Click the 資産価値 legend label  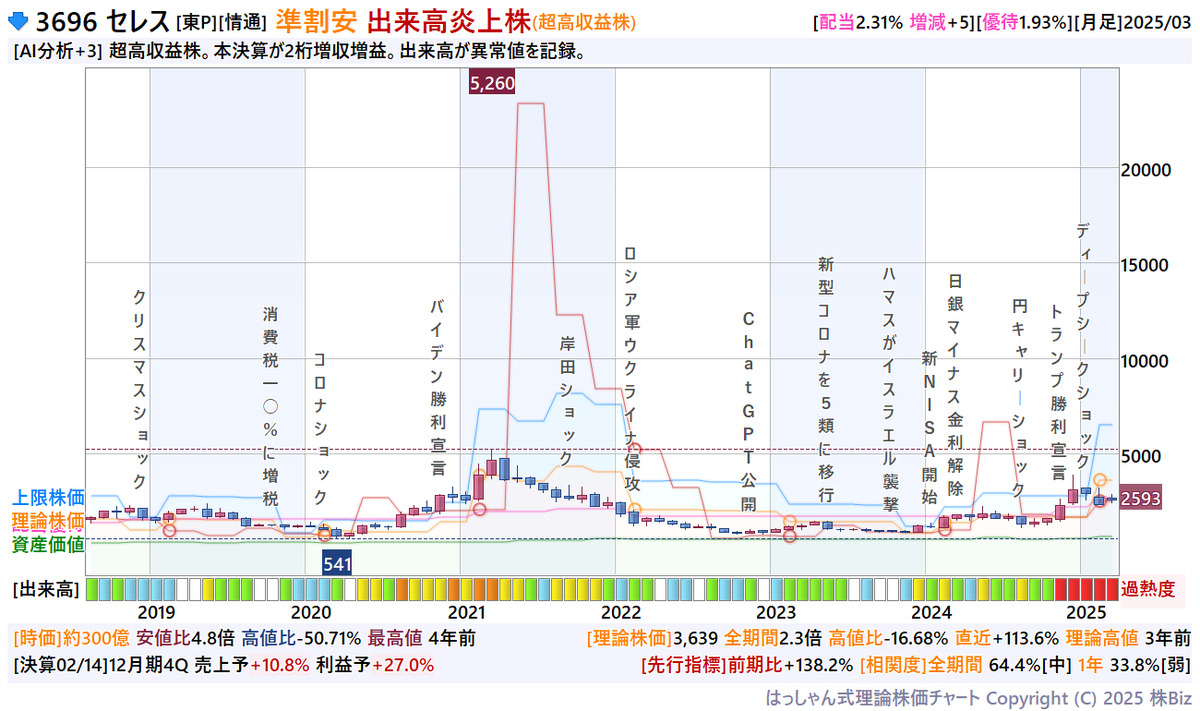pyautogui.click(x=48, y=545)
